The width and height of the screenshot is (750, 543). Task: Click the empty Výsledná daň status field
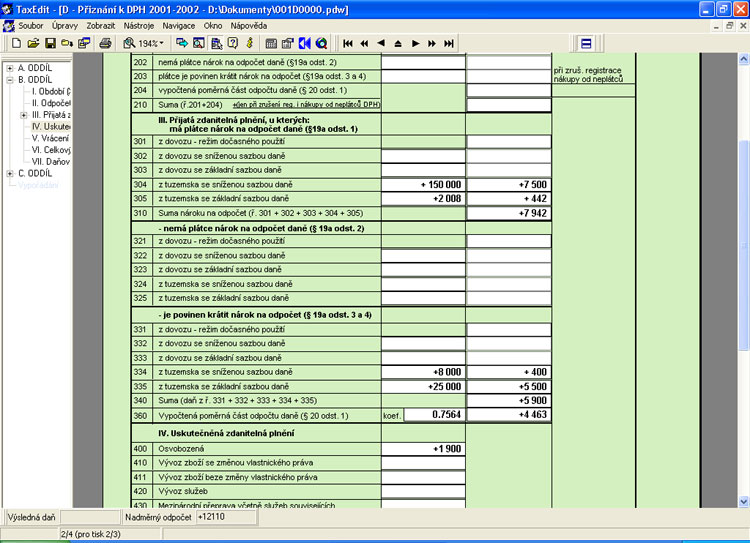90,517
